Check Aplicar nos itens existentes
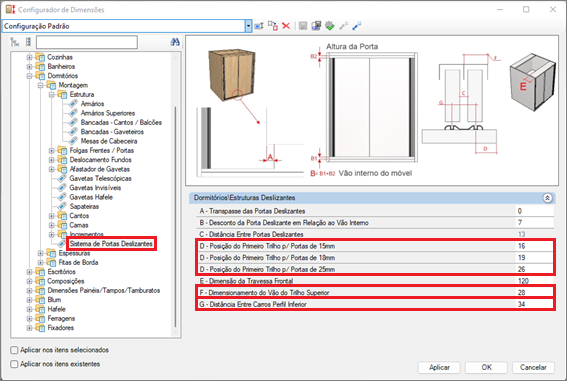Screen dimensions: 567x381 (x=14, y=364)
